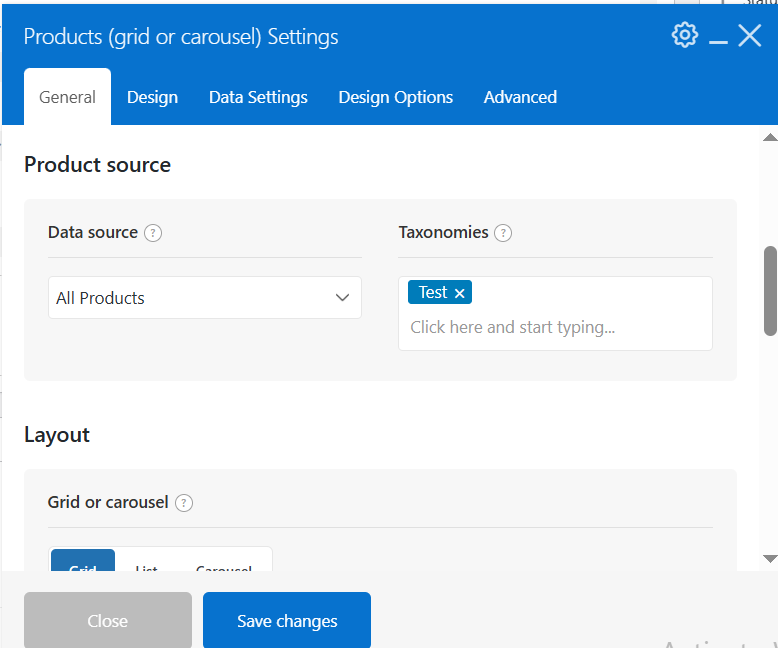The height and width of the screenshot is (648, 778).
Task: Click the scroll up arrow
Action: pos(770,137)
